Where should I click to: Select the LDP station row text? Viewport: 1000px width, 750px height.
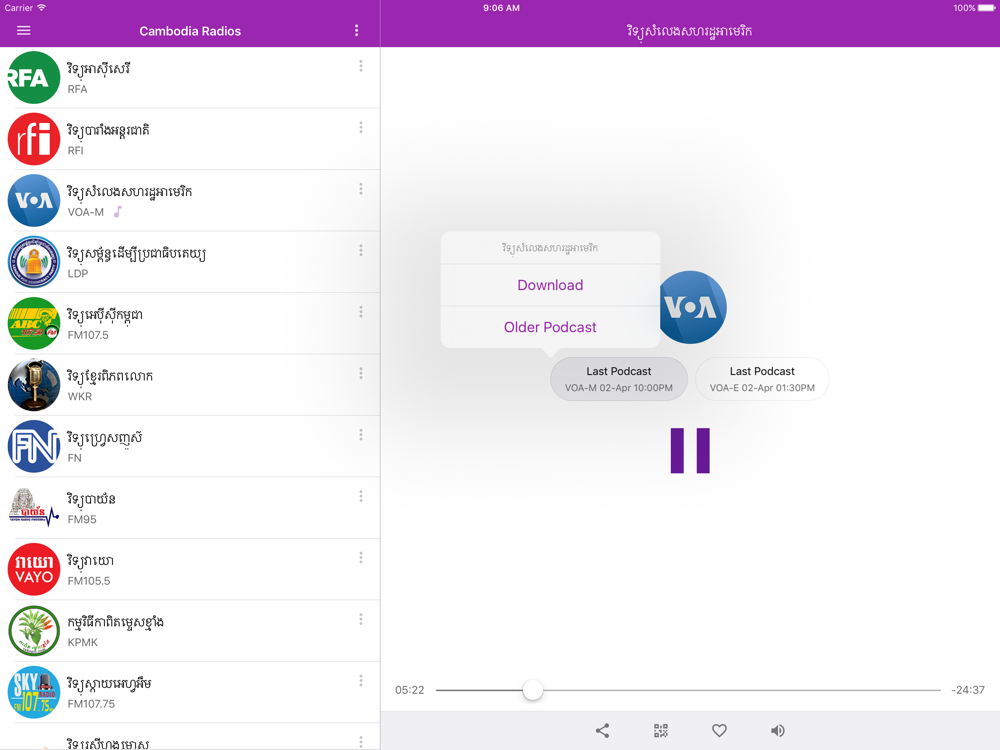coord(136,262)
